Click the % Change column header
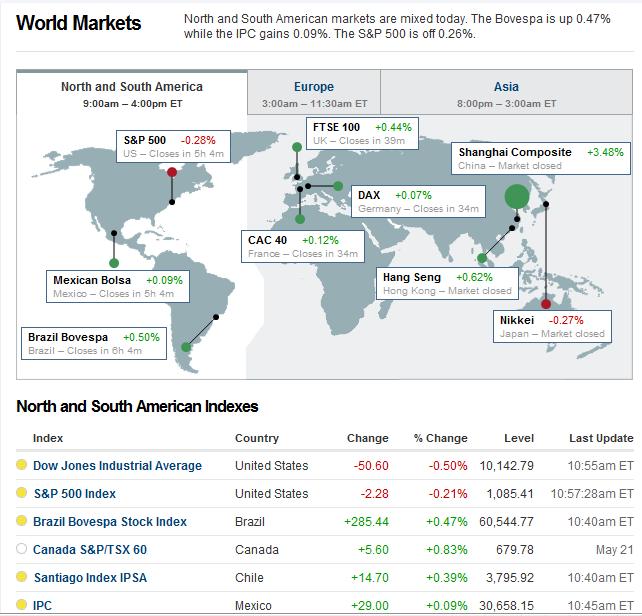Image resolution: width=642 pixels, height=616 pixels. (441, 438)
